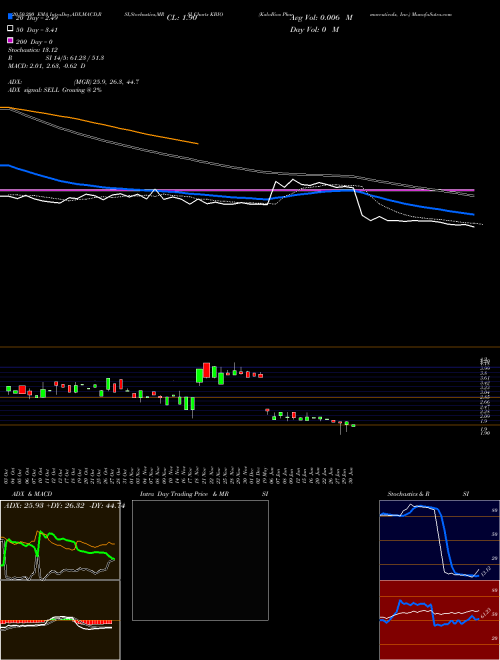Click the '(MGR) 25.9, 26.3, 44.7' ADX values

tap(106, 82)
